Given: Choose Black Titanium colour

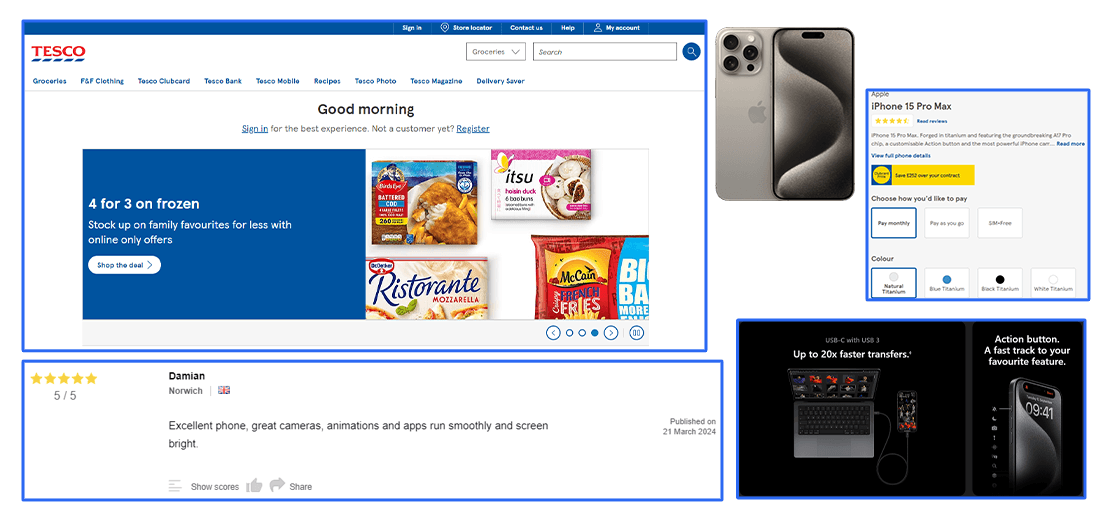Looking at the screenshot, I should (1000, 282).
